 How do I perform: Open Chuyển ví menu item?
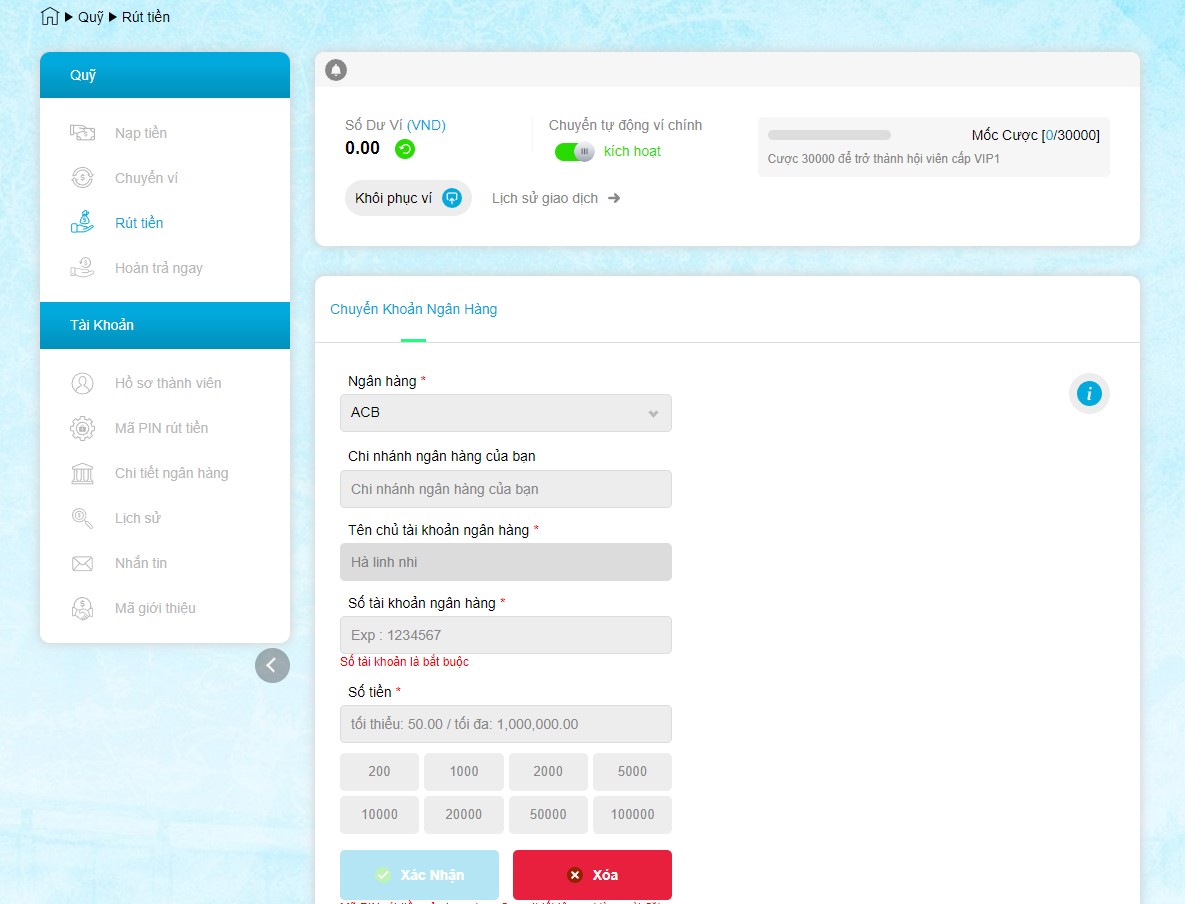point(146,178)
